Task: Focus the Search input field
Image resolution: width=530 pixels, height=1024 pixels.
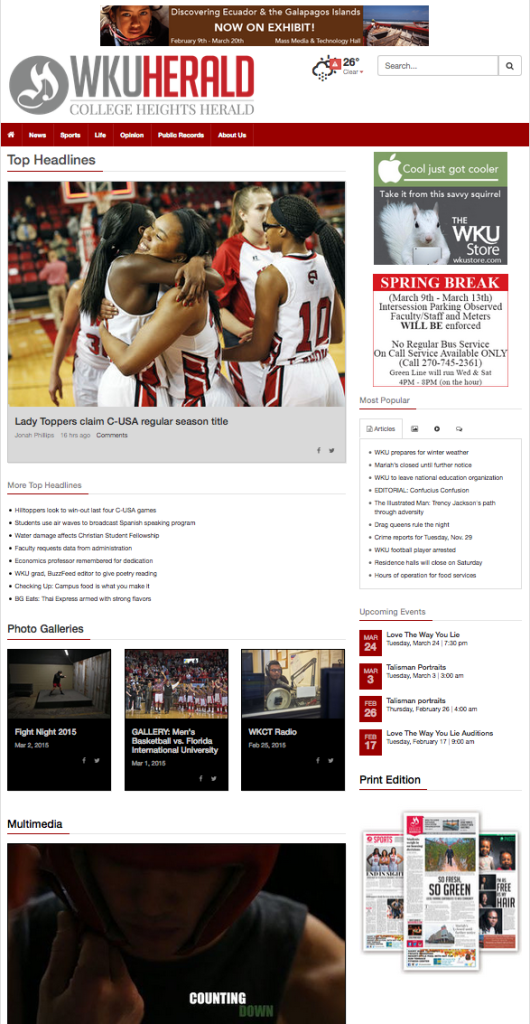Action: tap(438, 66)
